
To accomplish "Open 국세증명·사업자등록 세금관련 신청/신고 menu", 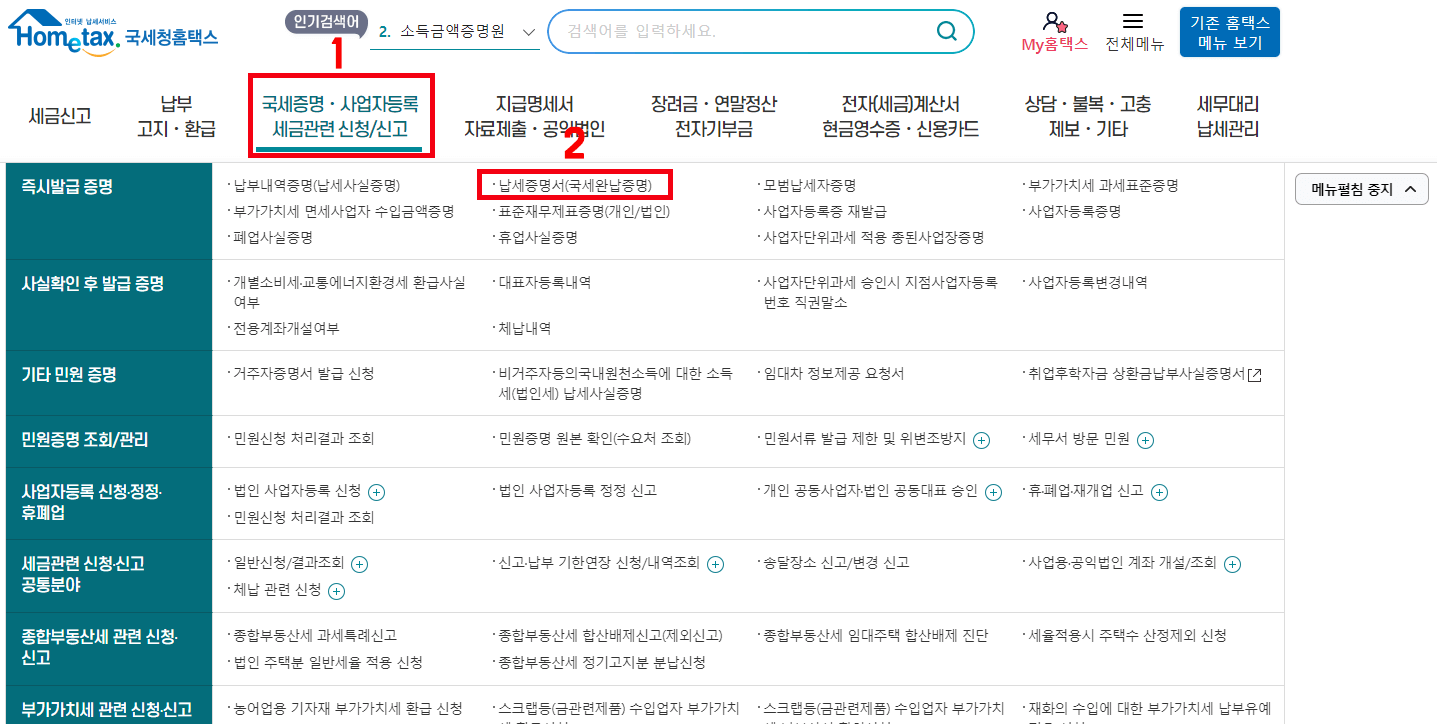I will click(340, 116).
